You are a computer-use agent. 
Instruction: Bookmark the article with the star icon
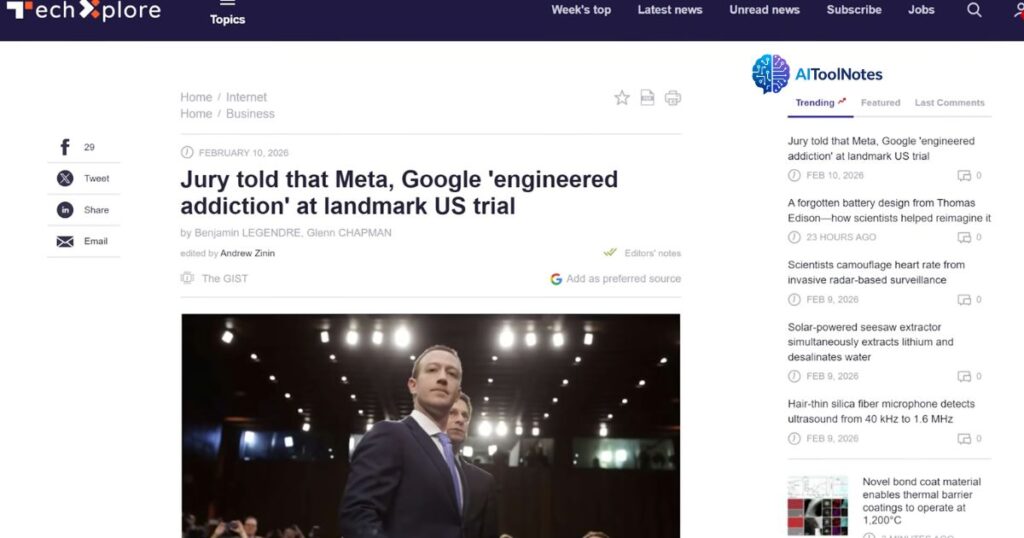click(622, 97)
